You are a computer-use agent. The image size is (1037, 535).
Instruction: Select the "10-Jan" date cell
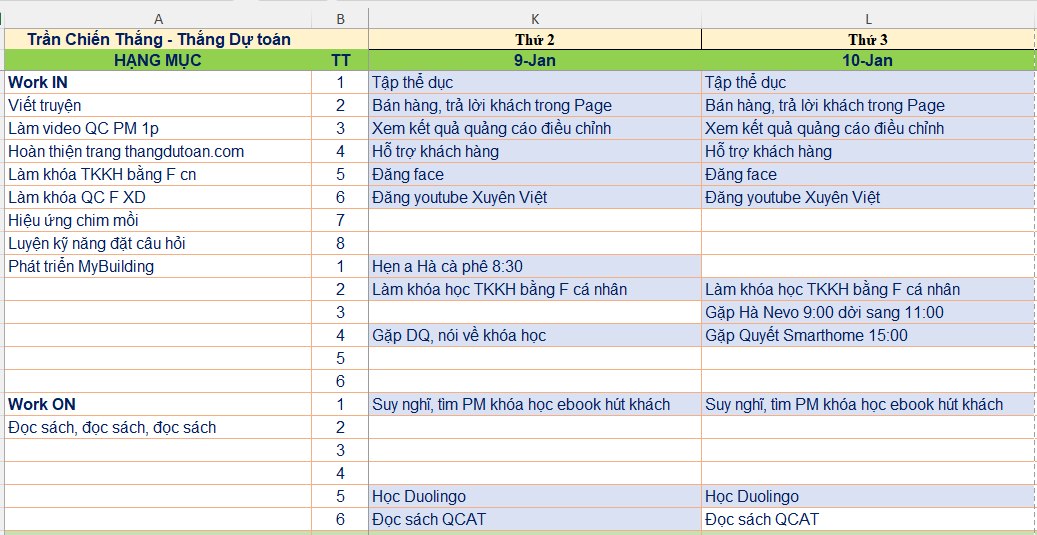(x=868, y=60)
